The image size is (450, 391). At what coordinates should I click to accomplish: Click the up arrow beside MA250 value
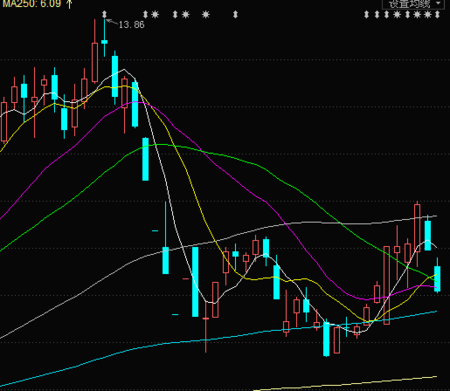(69, 4)
